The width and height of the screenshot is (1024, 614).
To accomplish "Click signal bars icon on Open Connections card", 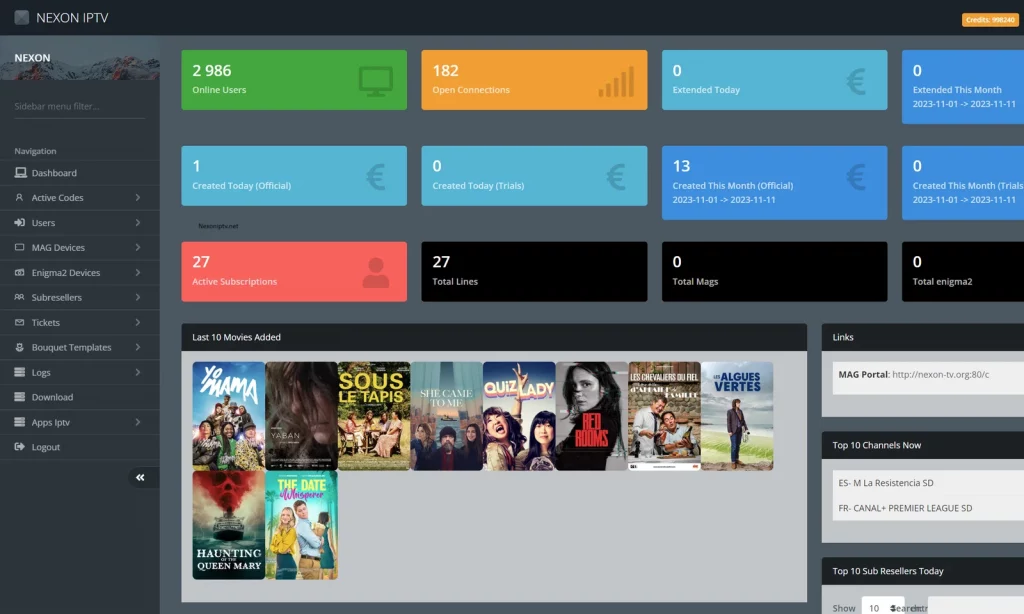I will pos(616,82).
